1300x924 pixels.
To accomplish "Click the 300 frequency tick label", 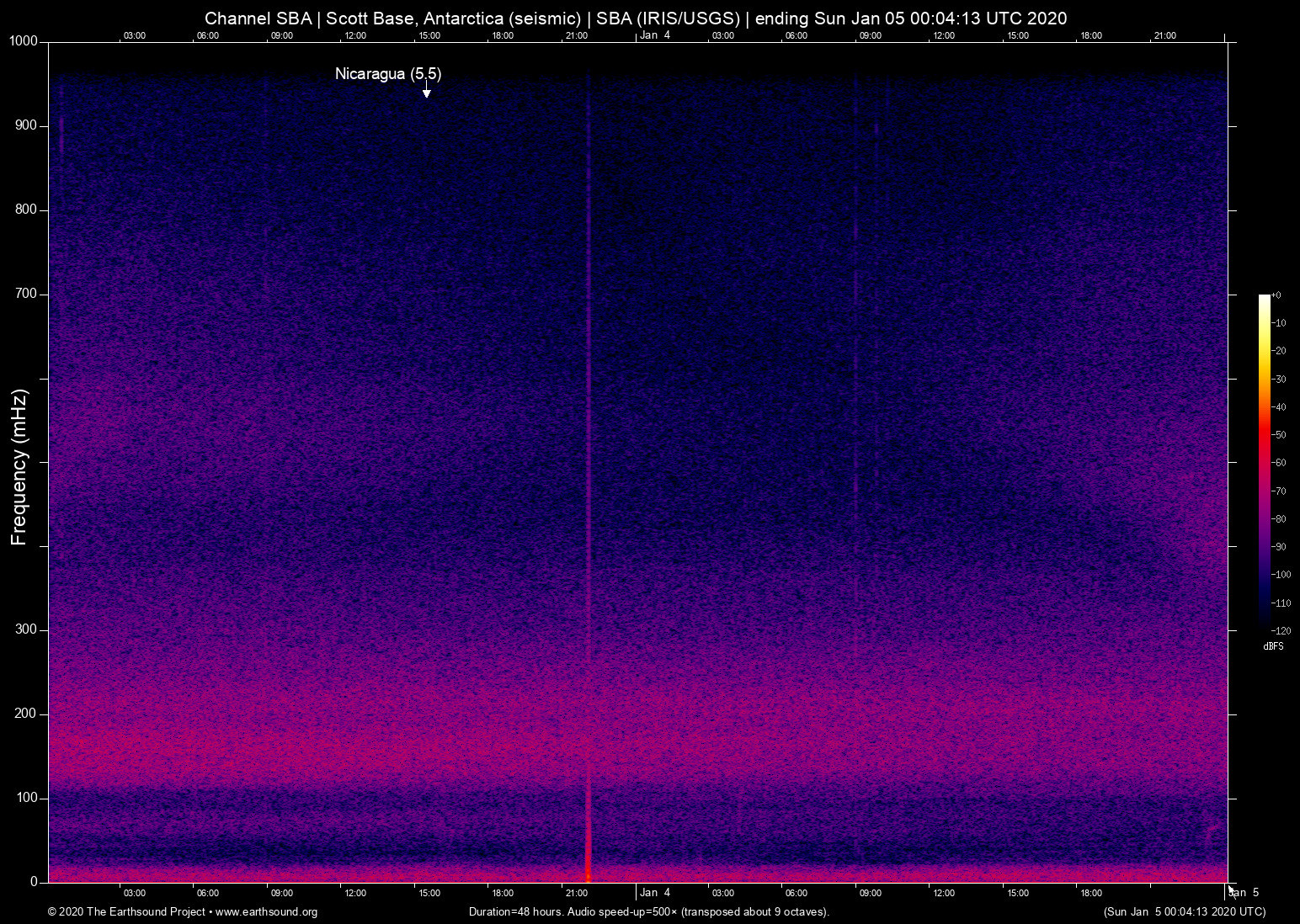I will pos(24,629).
